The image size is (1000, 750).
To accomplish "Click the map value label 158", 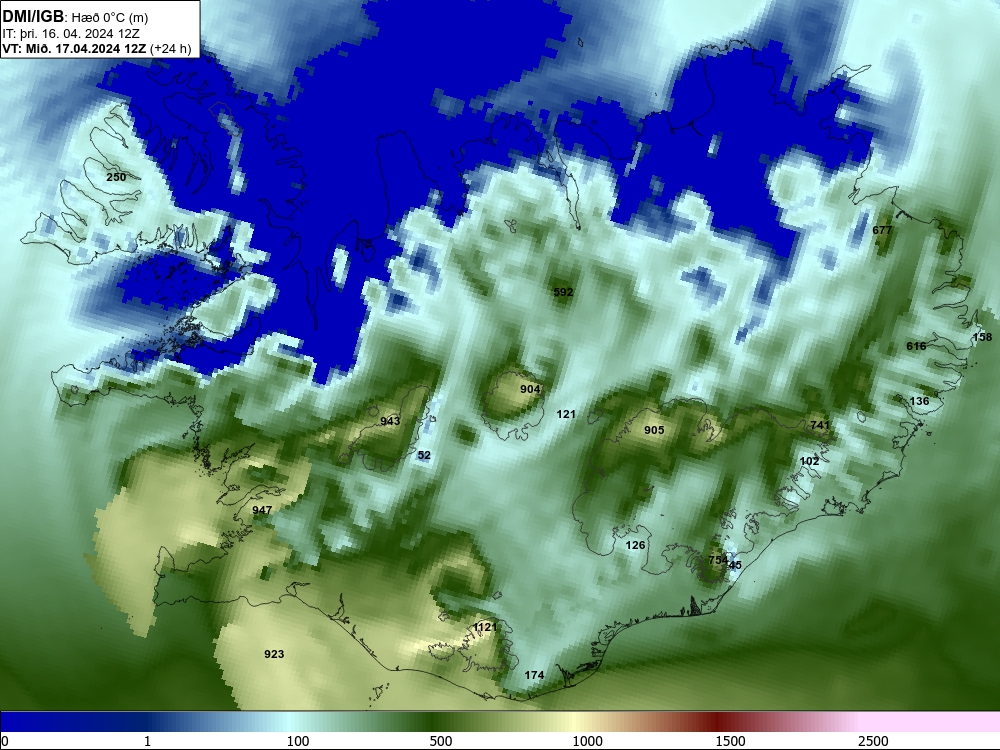I will point(983,337).
